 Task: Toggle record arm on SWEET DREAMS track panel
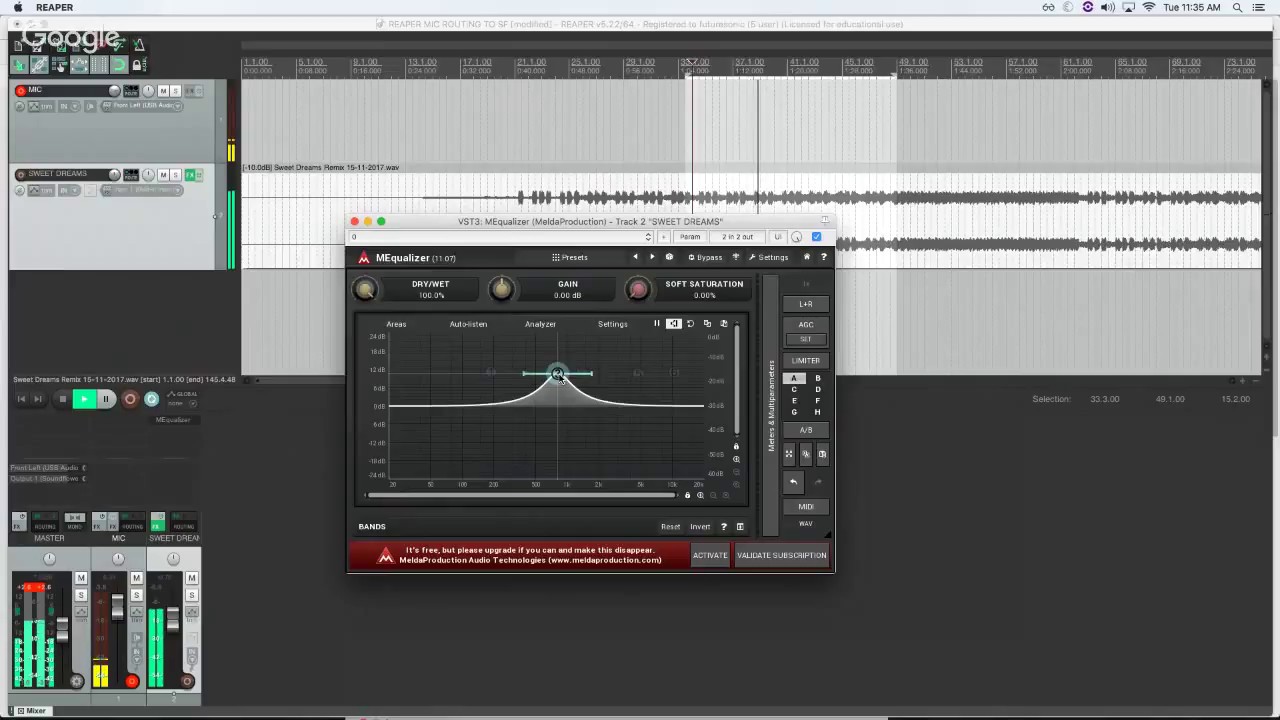[20, 175]
